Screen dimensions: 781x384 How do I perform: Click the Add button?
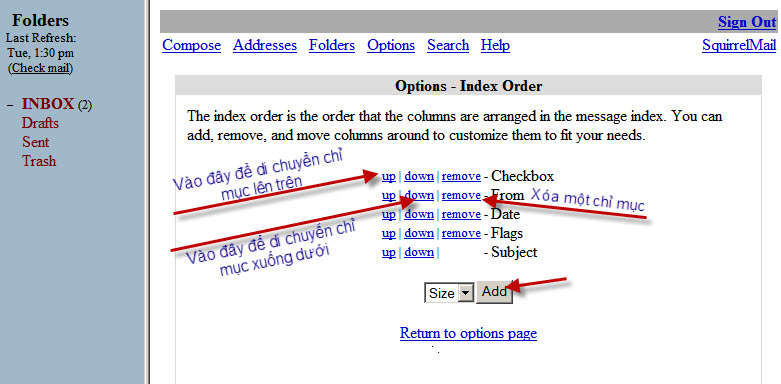click(x=494, y=292)
